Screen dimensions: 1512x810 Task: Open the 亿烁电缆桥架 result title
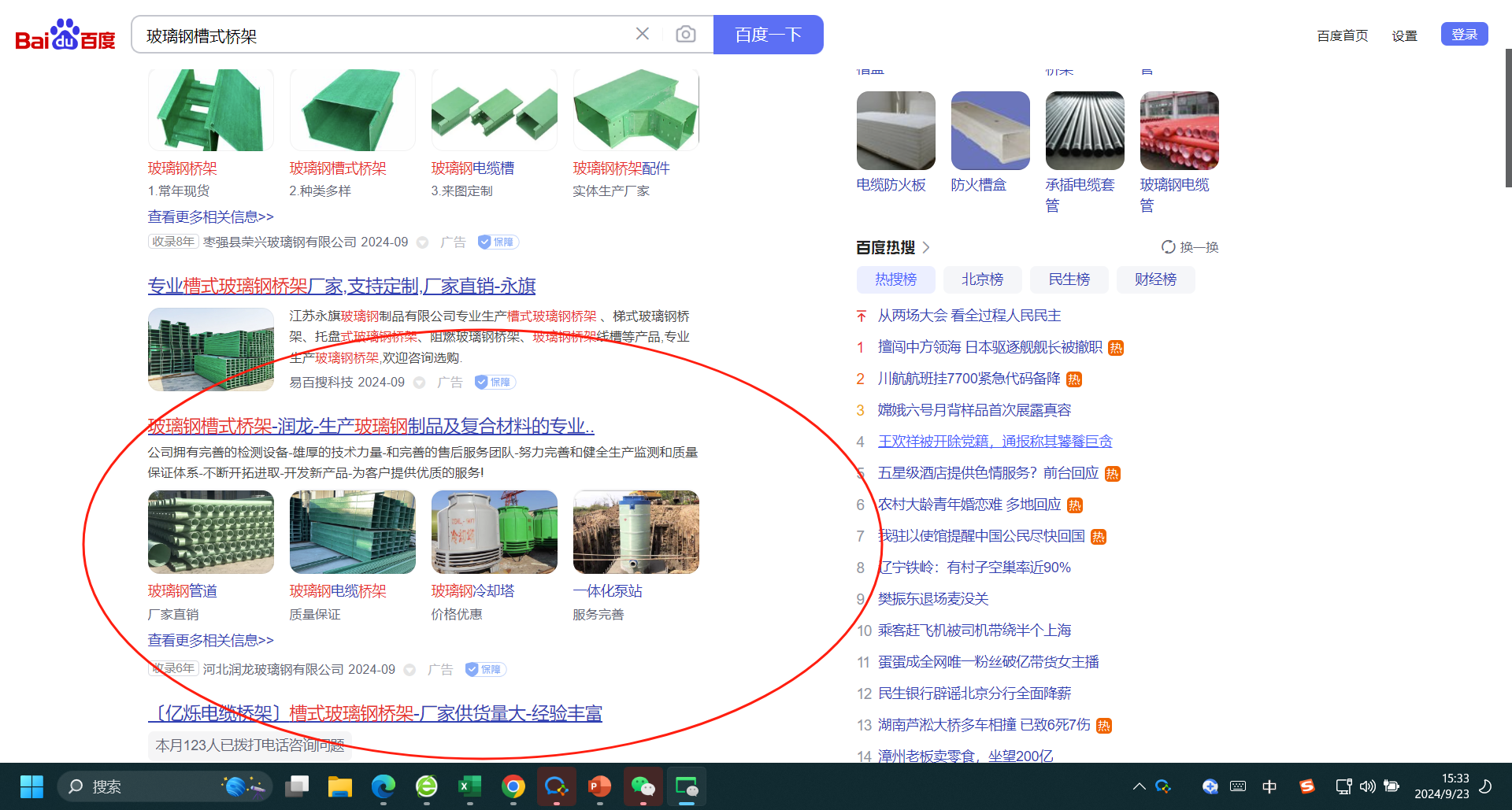(x=375, y=713)
